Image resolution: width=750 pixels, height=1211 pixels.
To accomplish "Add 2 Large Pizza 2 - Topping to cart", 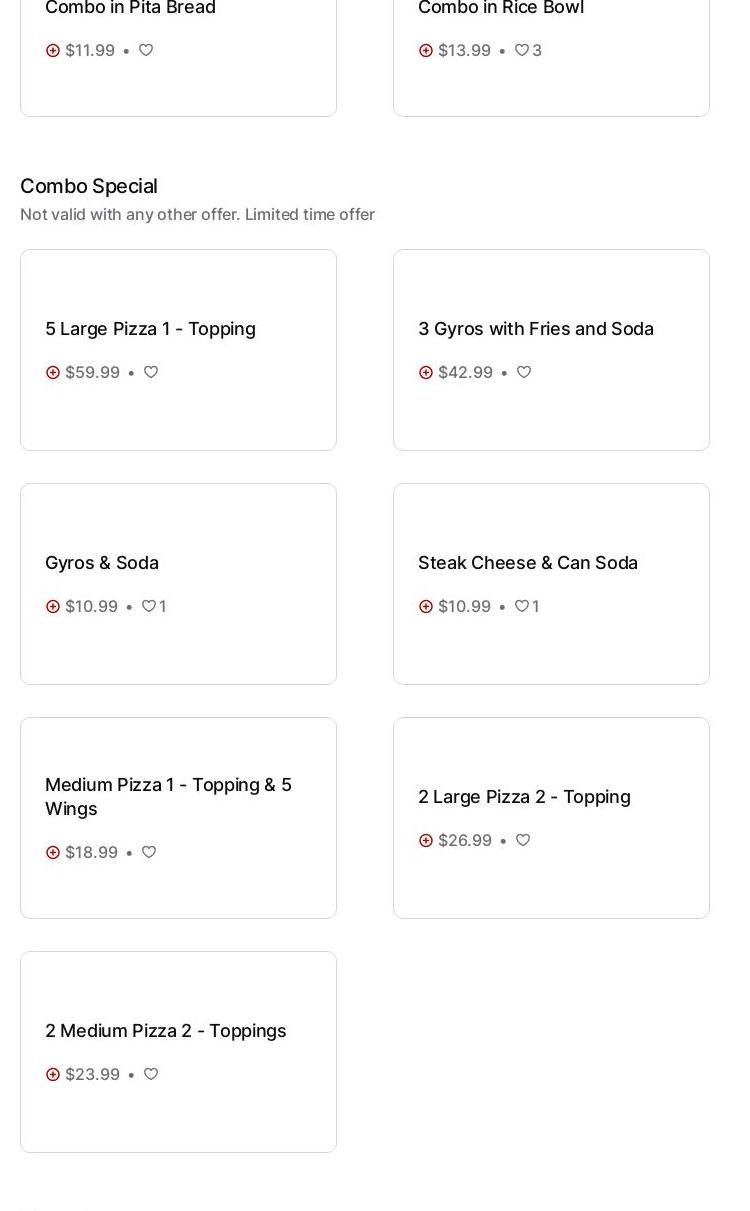I will 426,840.
